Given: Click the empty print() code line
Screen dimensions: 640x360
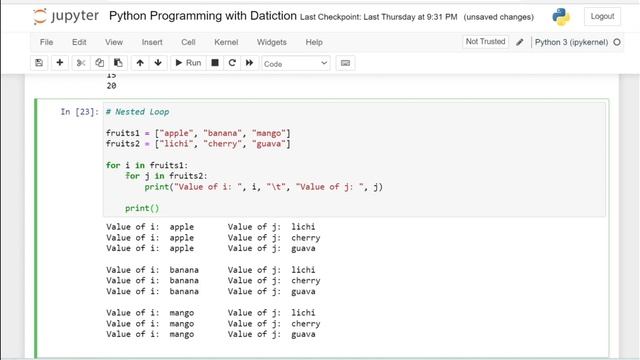Looking at the screenshot, I should pos(142,208).
